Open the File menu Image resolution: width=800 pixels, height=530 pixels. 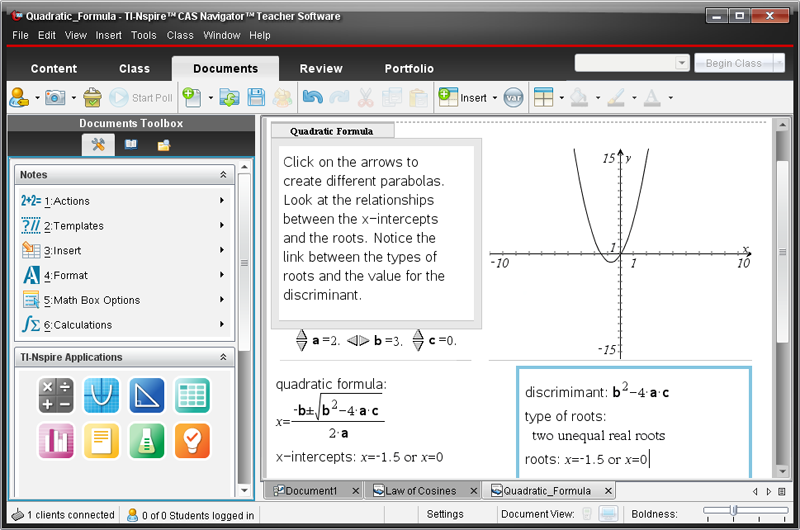point(20,35)
